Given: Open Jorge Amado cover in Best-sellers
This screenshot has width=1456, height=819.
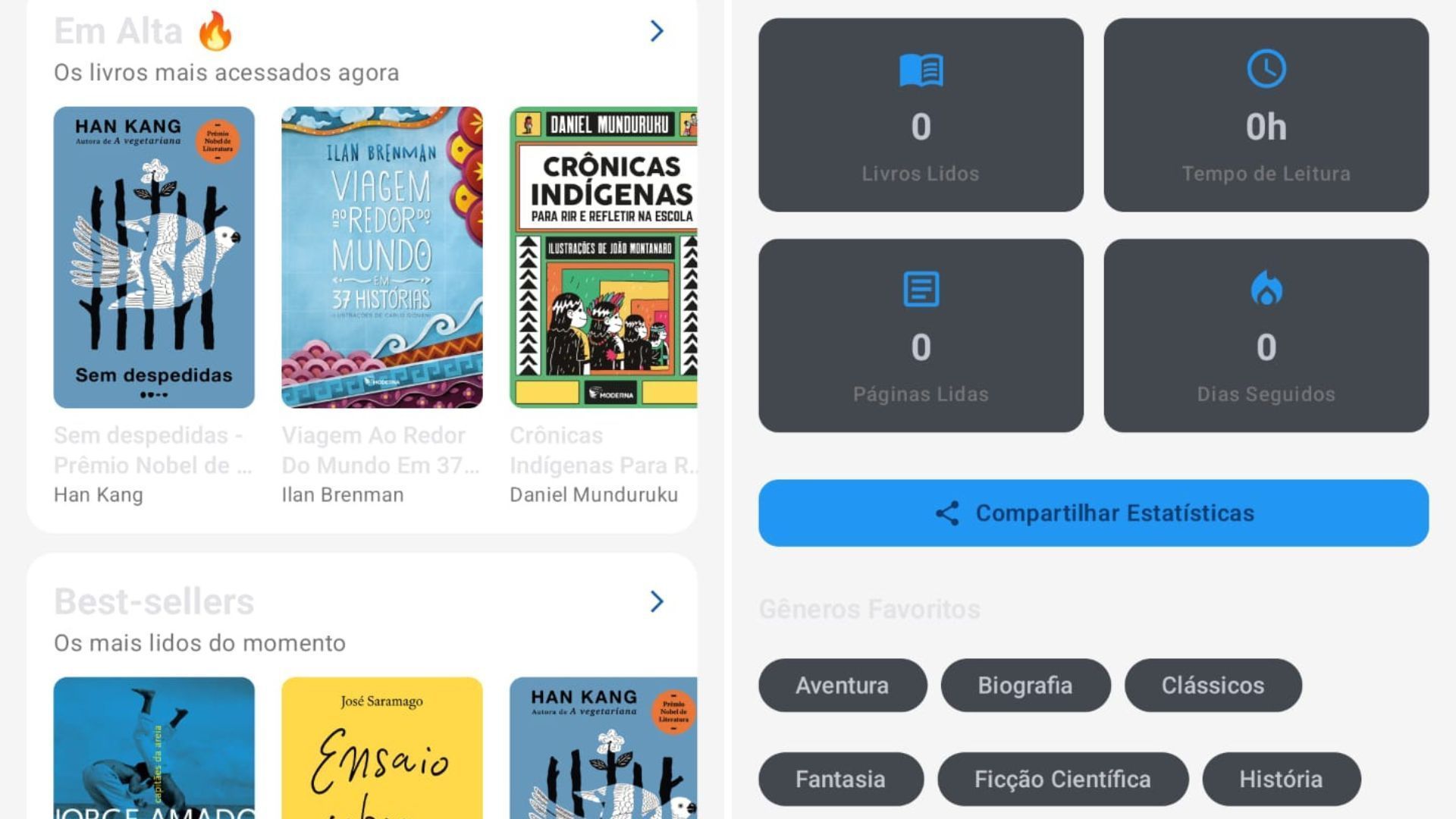Looking at the screenshot, I should coord(154,748).
